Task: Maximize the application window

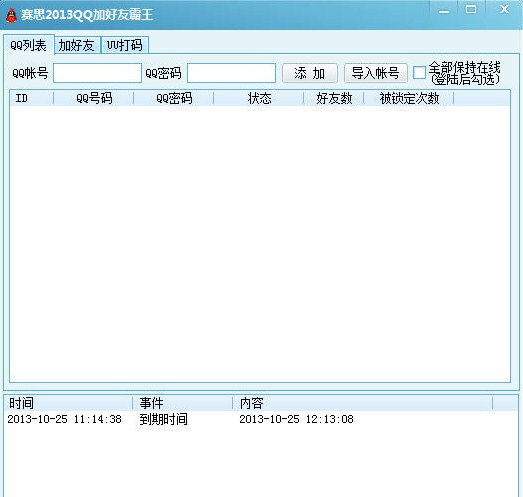Action: pyautogui.click(x=471, y=10)
